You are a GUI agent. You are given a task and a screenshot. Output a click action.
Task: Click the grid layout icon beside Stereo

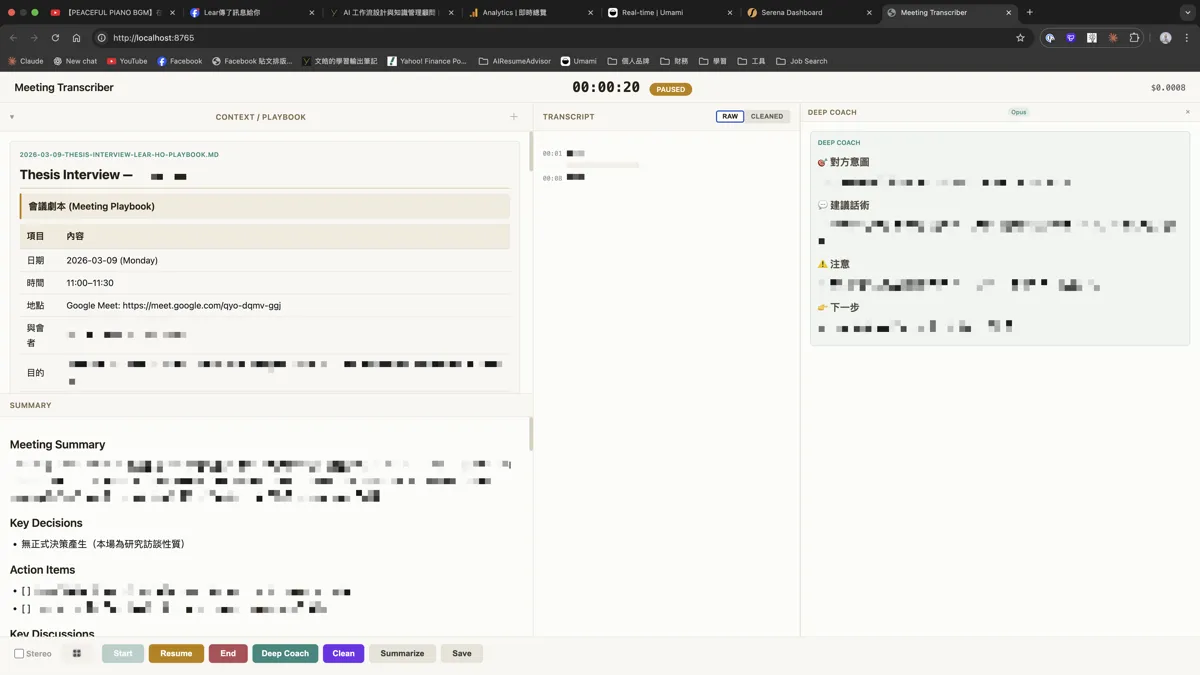tap(76, 653)
